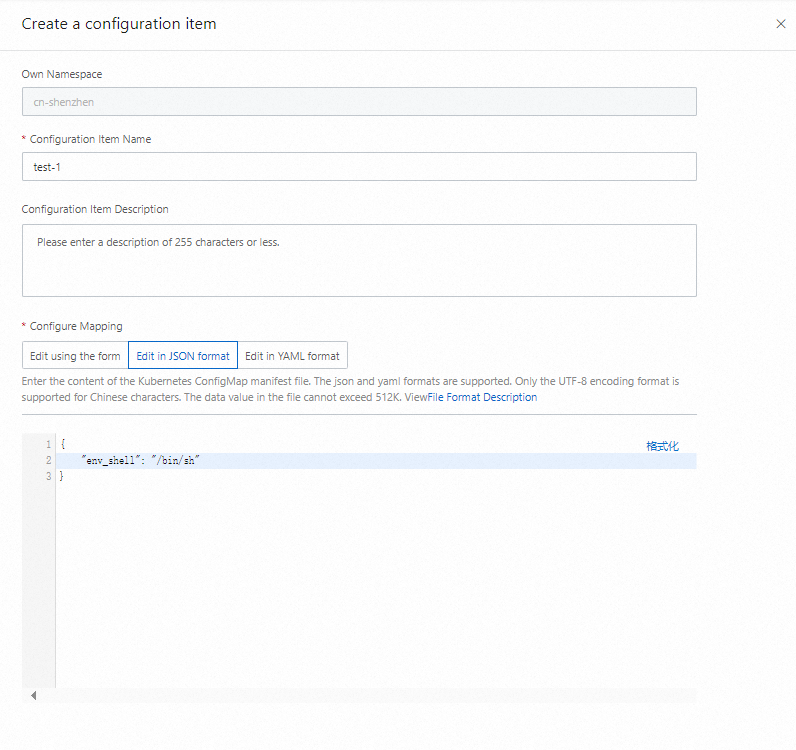The height and width of the screenshot is (750, 796).
Task: Click into the description text area
Action: tap(359, 260)
